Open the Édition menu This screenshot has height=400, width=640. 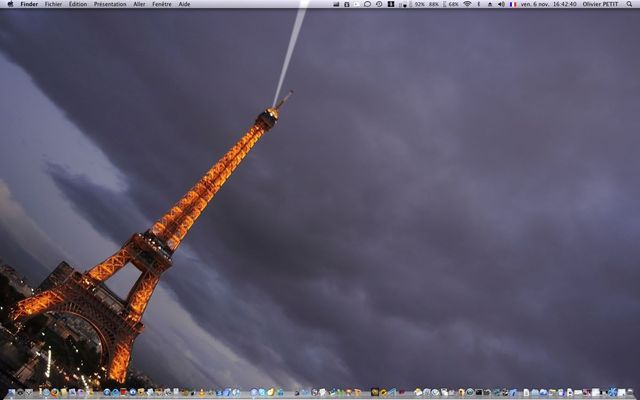pos(77,4)
